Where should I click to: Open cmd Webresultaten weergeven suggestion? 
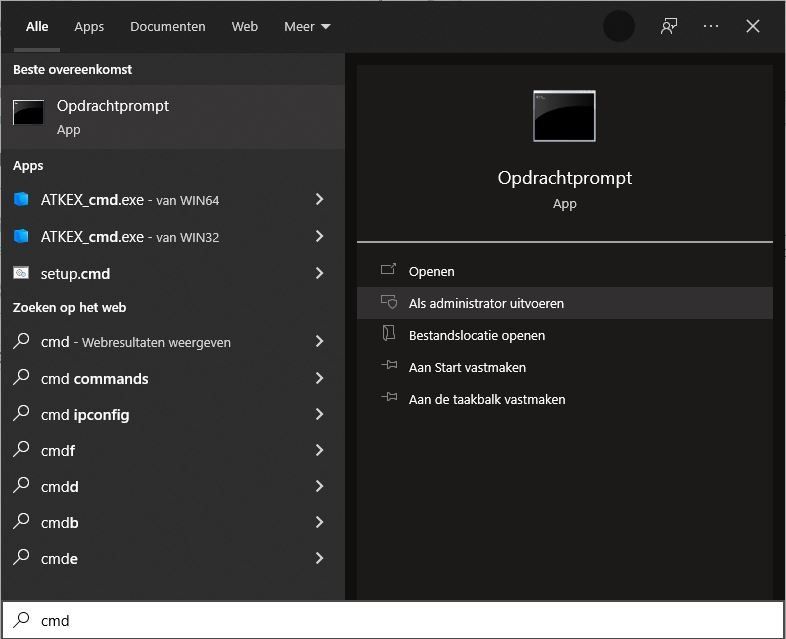point(173,342)
